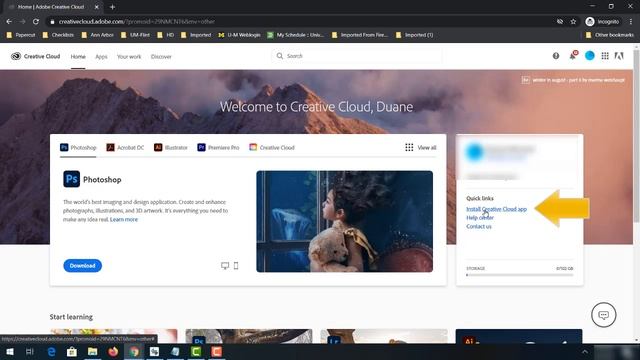Click the search magnifier icon

[x=280, y=56]
